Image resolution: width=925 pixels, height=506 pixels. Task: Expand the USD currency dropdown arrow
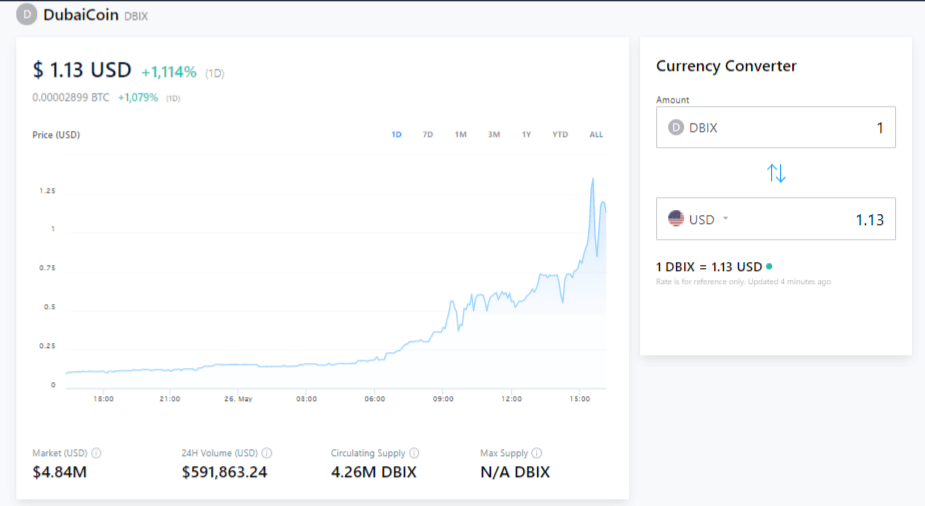tap(726, 218)
